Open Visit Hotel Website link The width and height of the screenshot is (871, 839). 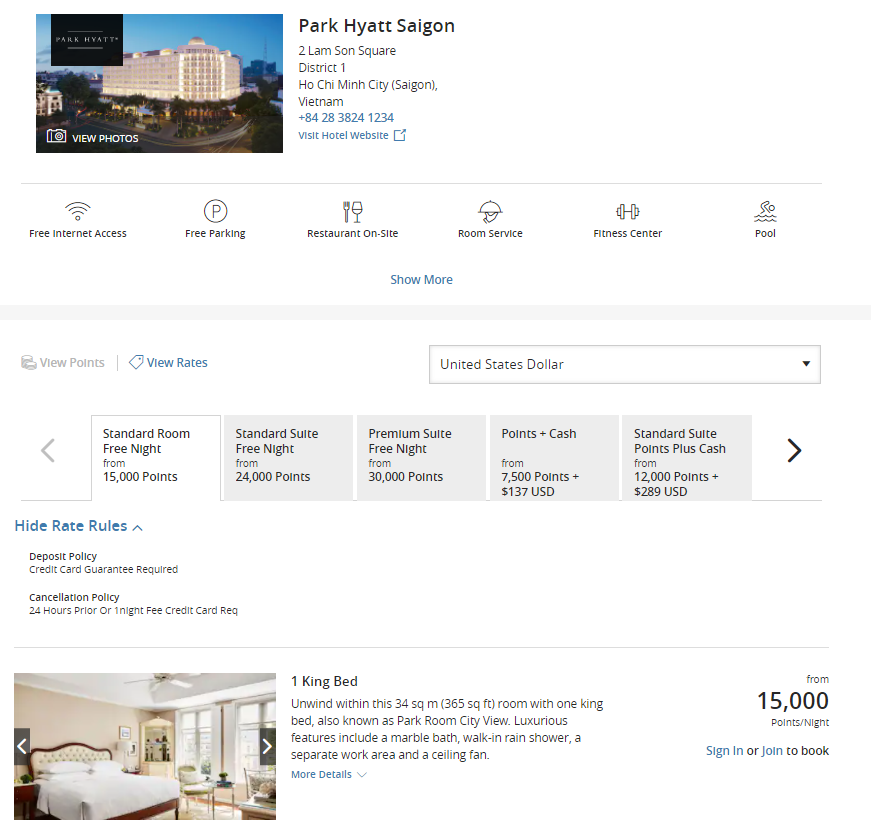352,135
